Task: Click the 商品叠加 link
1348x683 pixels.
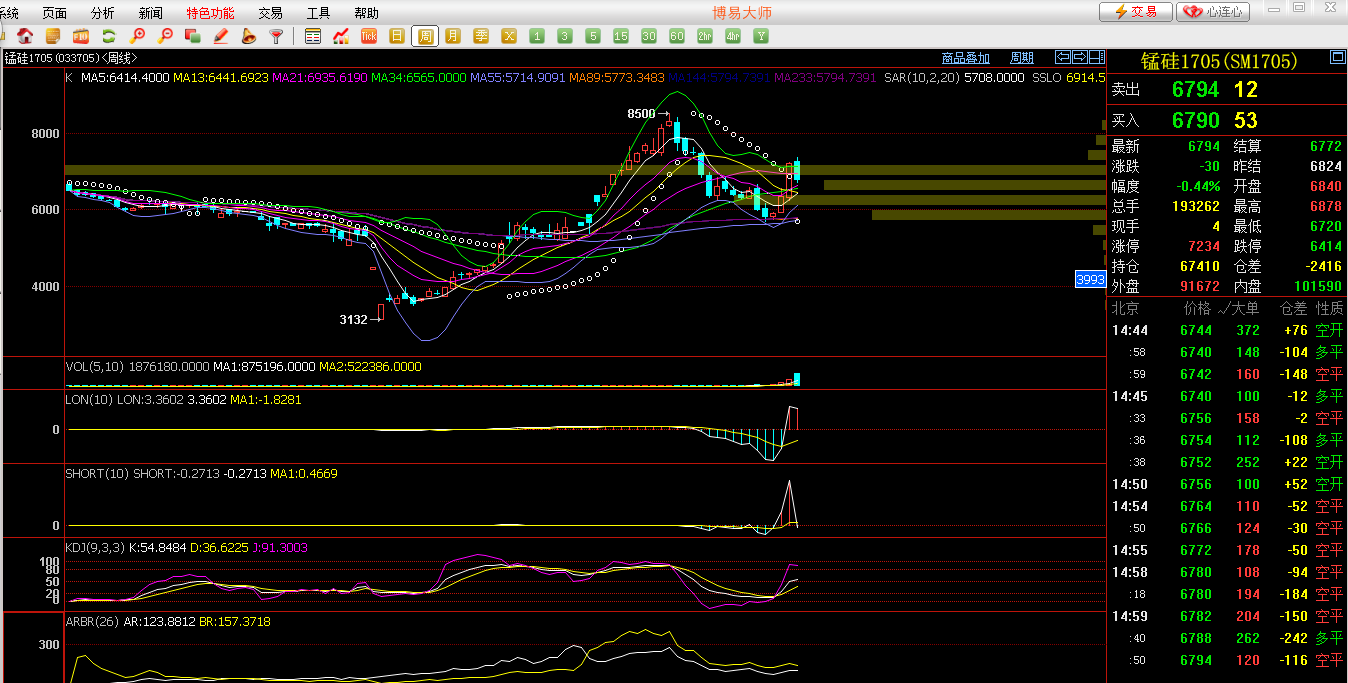Action: click(x=966, y=58)
